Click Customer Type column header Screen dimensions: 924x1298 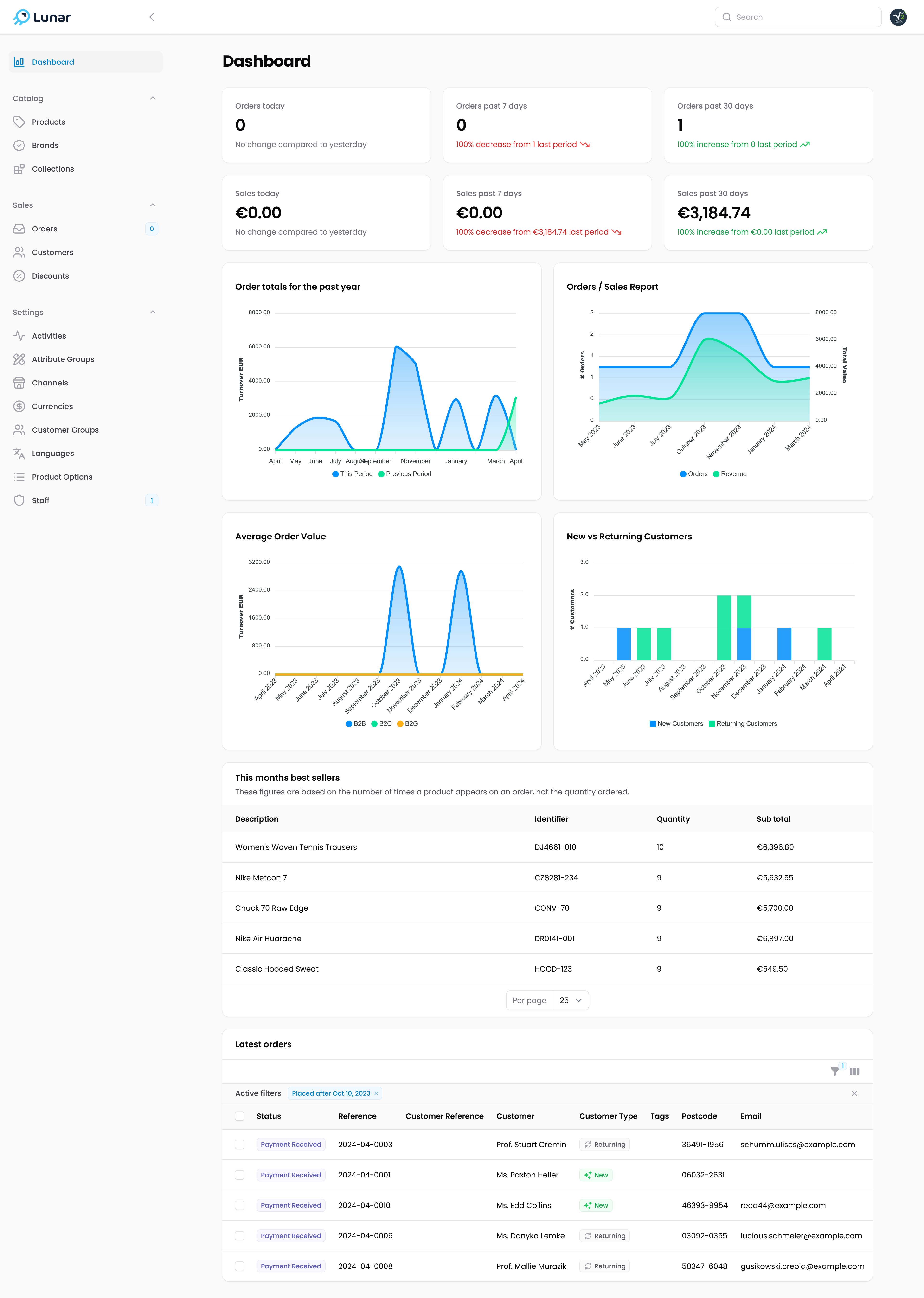pos(608,1116)
